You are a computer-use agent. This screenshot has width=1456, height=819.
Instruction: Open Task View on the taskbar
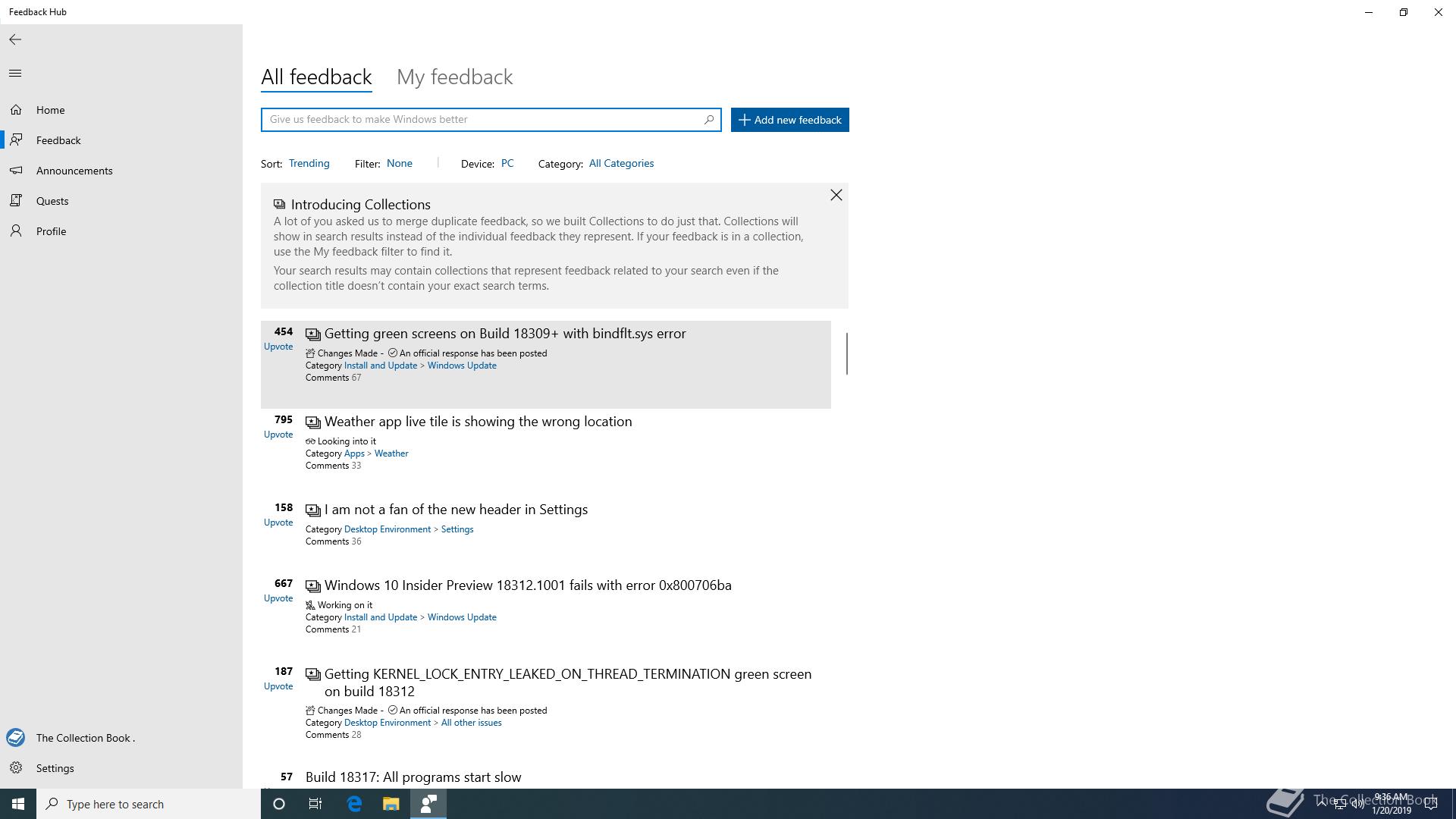pyautogui.click(x=315, y=804)
